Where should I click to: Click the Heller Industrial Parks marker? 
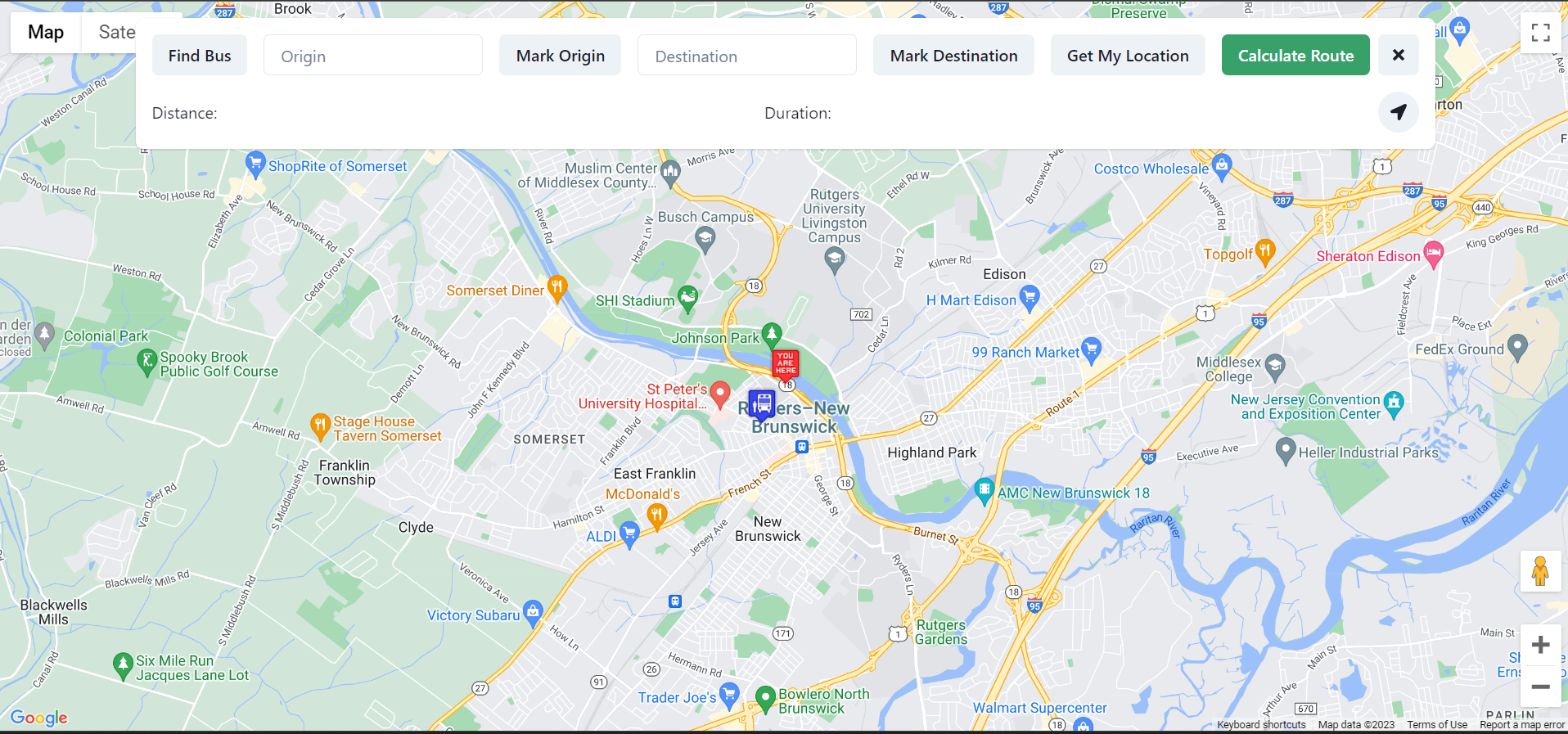[x=1286, y=449]
